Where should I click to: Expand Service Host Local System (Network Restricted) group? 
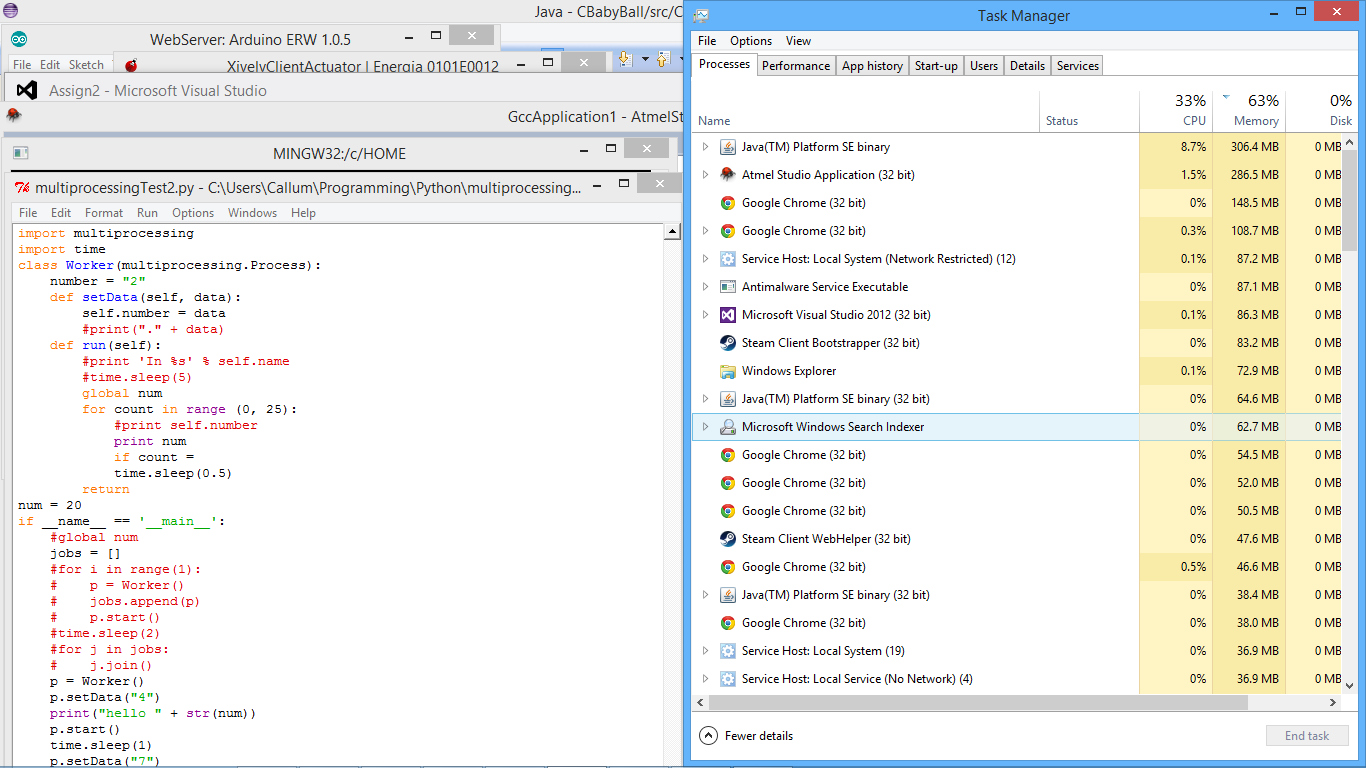coord(705,259)
